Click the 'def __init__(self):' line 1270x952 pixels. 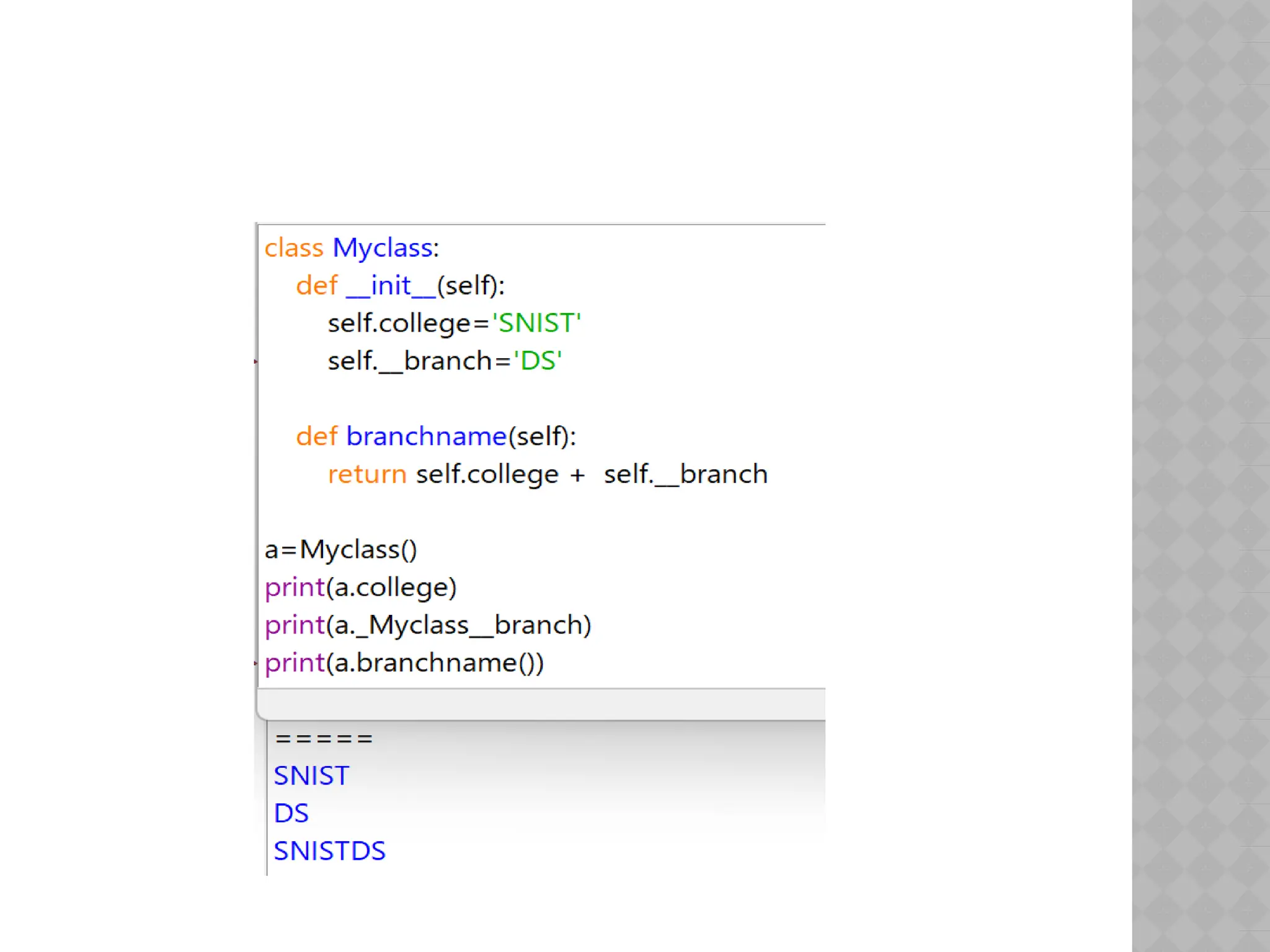point(401,286)
